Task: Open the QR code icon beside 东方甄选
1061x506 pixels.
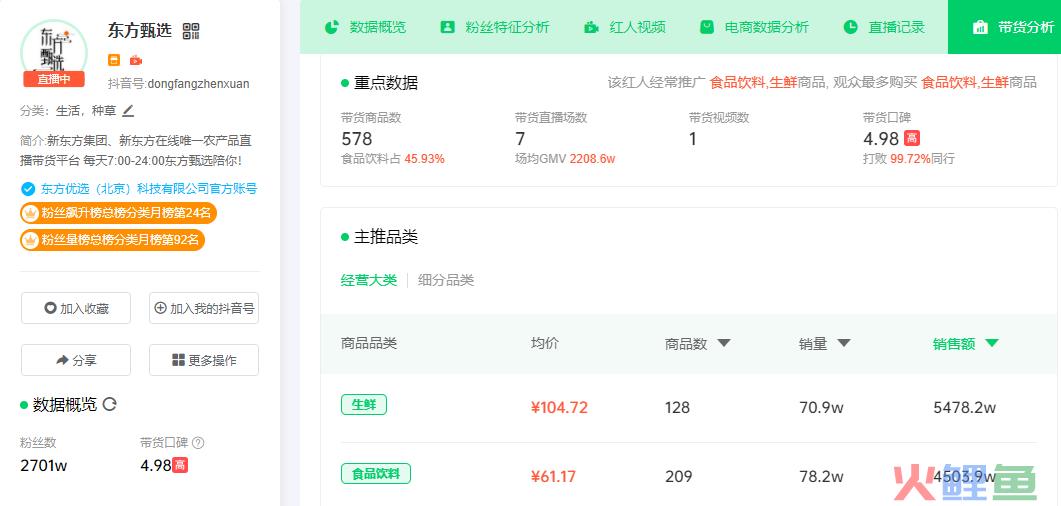Action: coord(191,30)
